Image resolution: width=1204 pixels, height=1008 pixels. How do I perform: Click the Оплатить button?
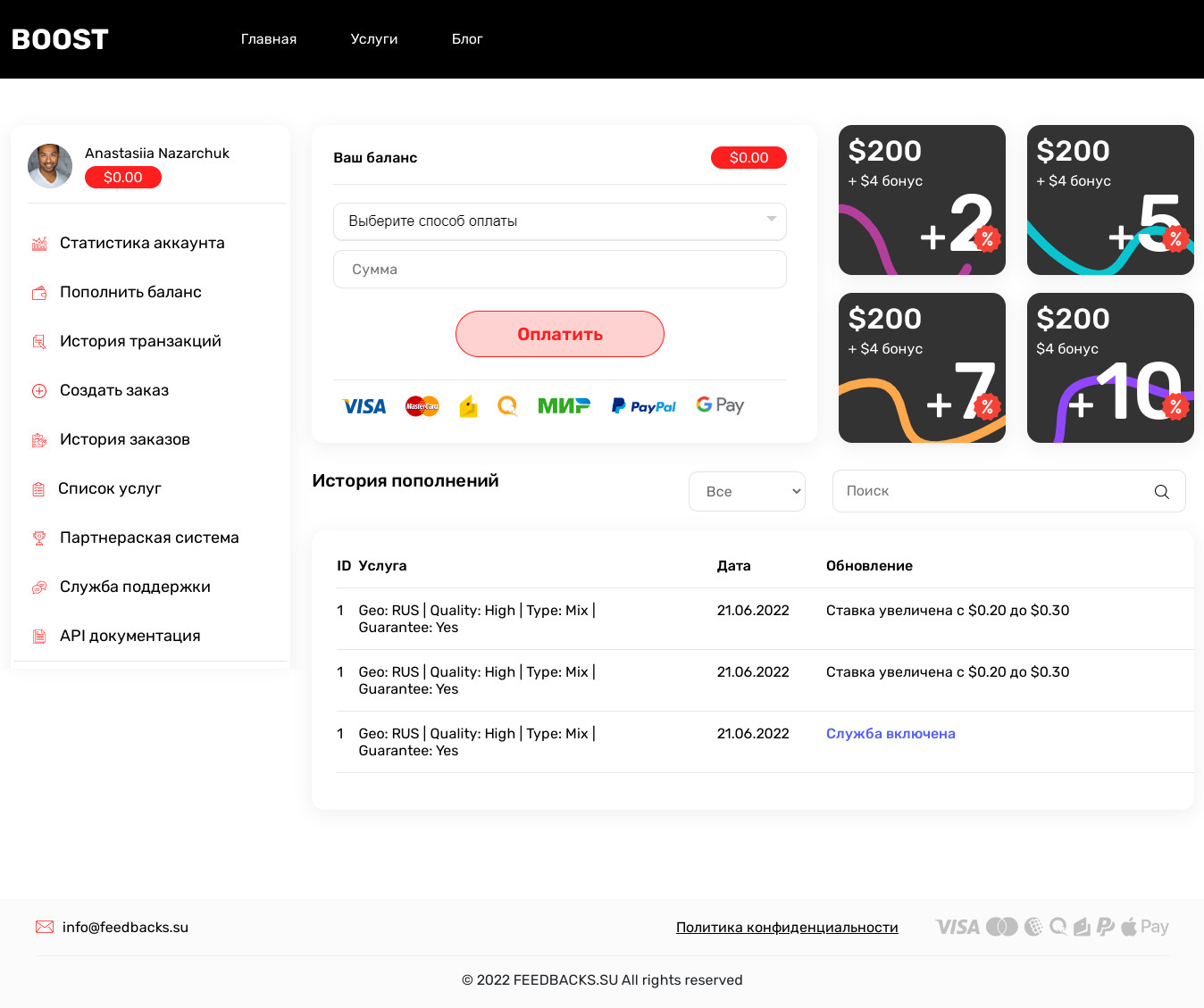coord(560,334)
